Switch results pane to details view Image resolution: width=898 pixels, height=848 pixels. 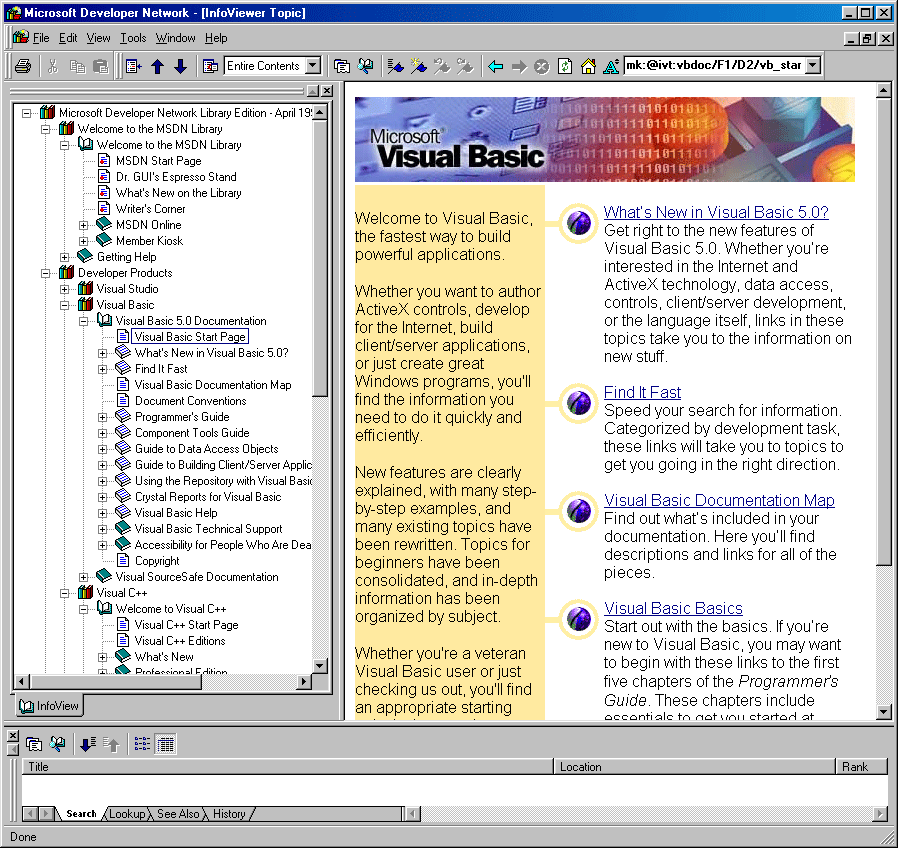click(166, 744)
